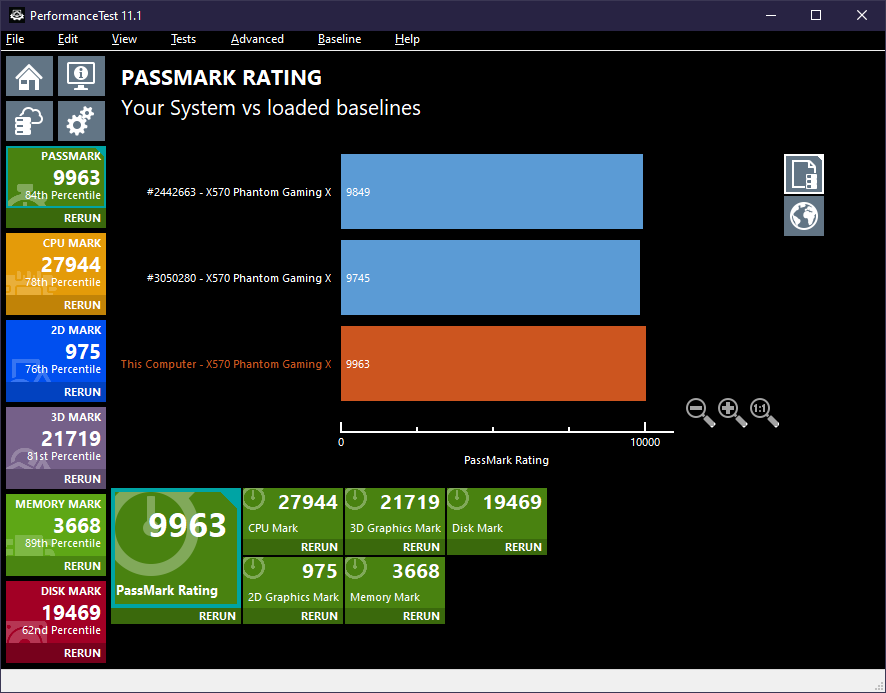Zoom in the chart with plus magnifier
Image resolution: width=886 pixels, height=693 pixels.
[732, 412]
